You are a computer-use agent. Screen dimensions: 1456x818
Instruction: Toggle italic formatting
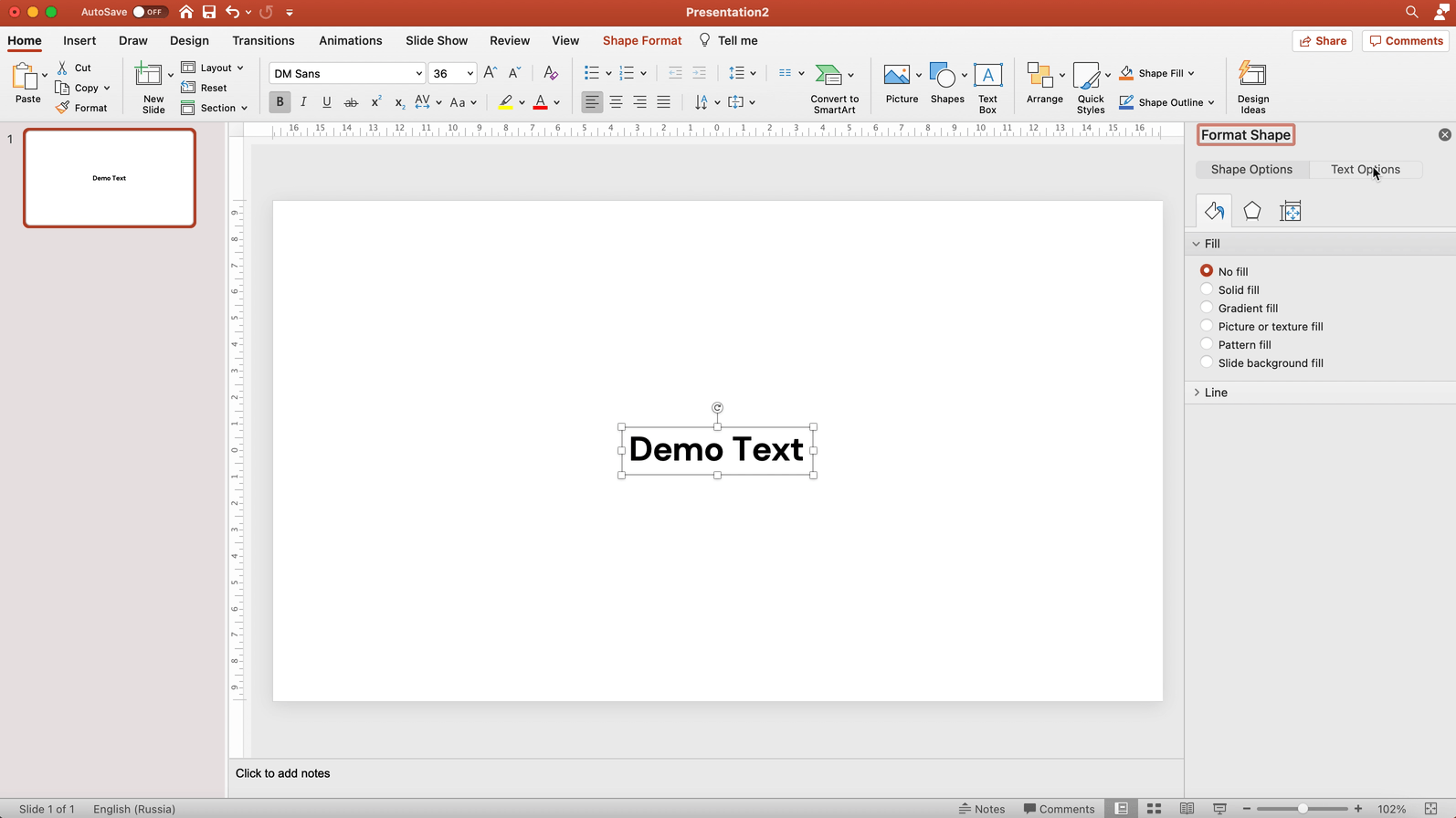(303, 102)
